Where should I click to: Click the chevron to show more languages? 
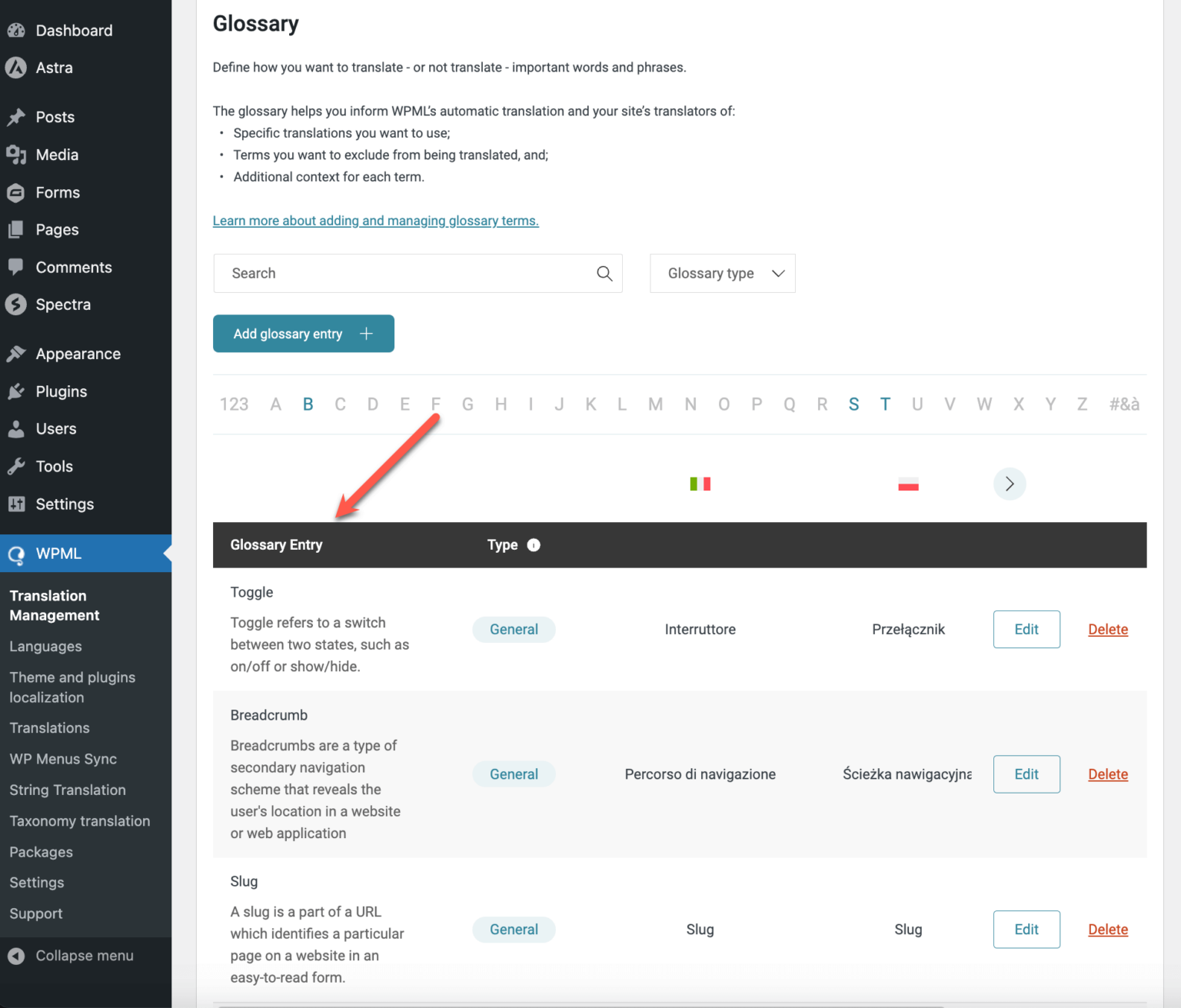1010,484
